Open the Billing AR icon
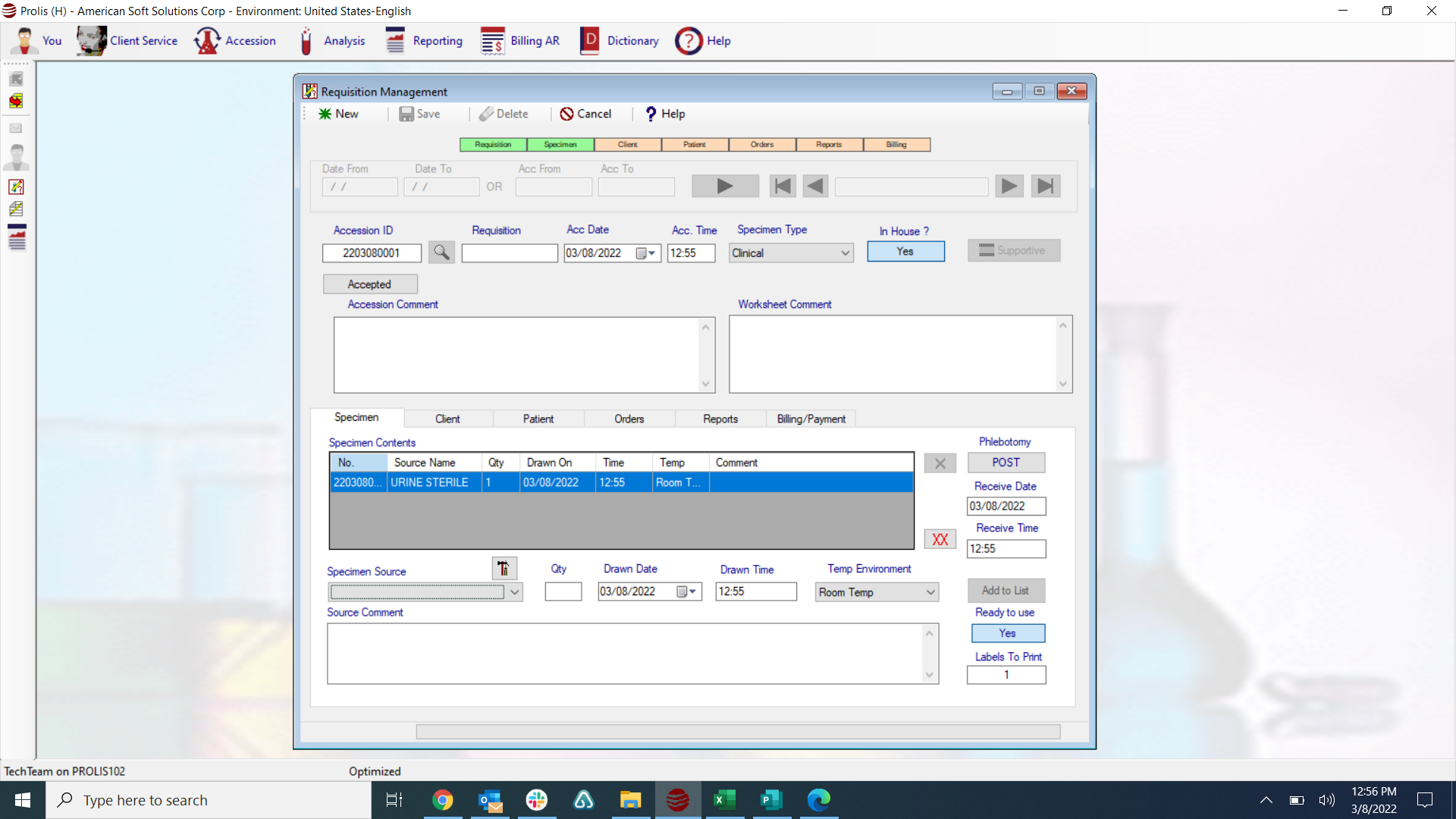The image size is (1456, 819). click(x=520, y=41)
